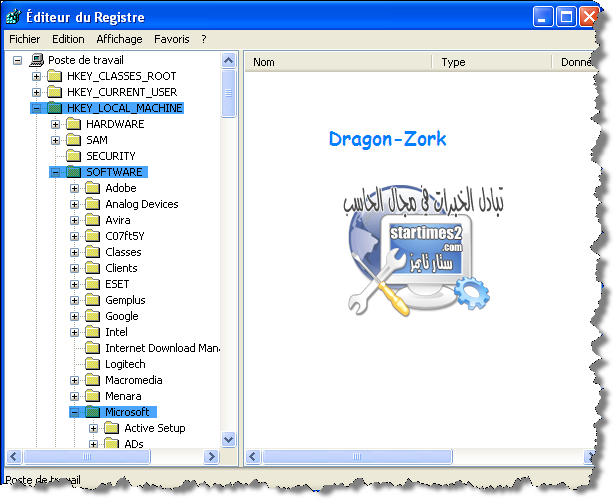
Task: Click the Clients folder icon
Action: (x=93, y=268)
